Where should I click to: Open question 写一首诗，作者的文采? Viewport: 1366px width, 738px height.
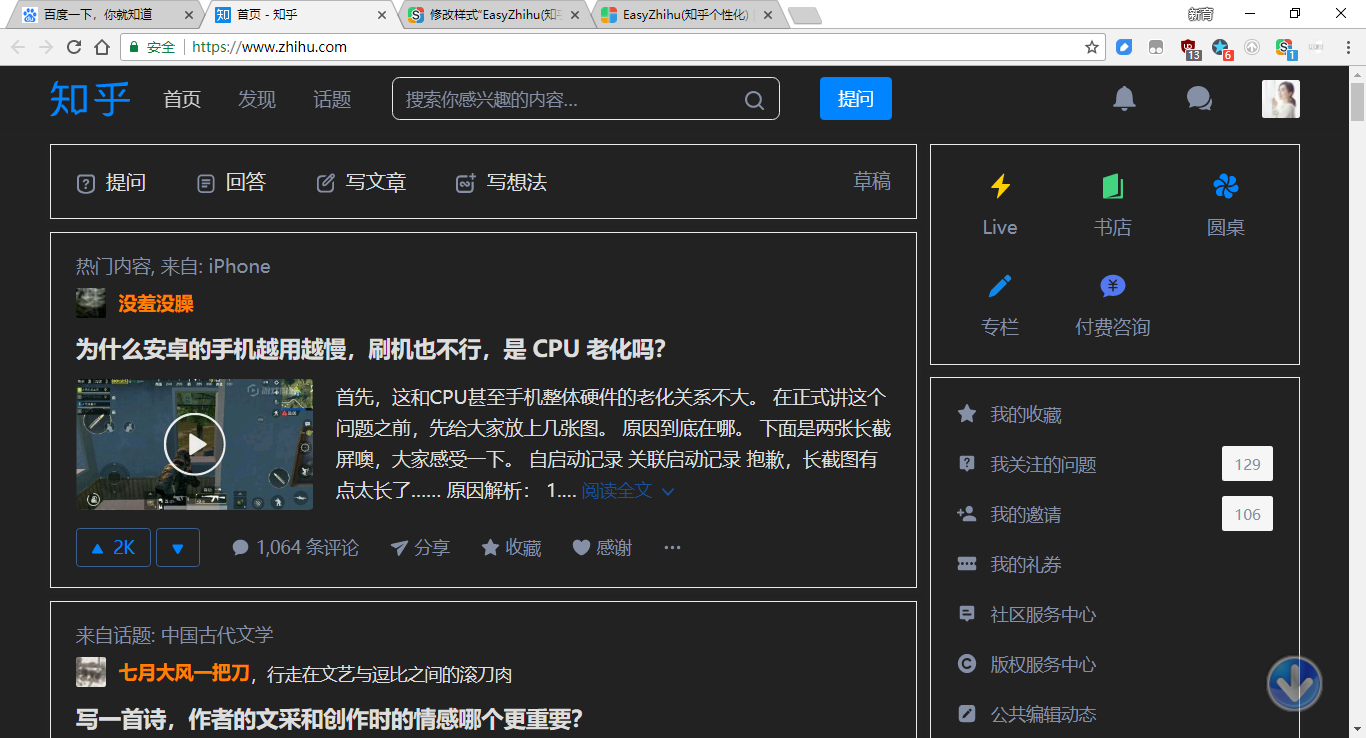[x=329, y=718]
